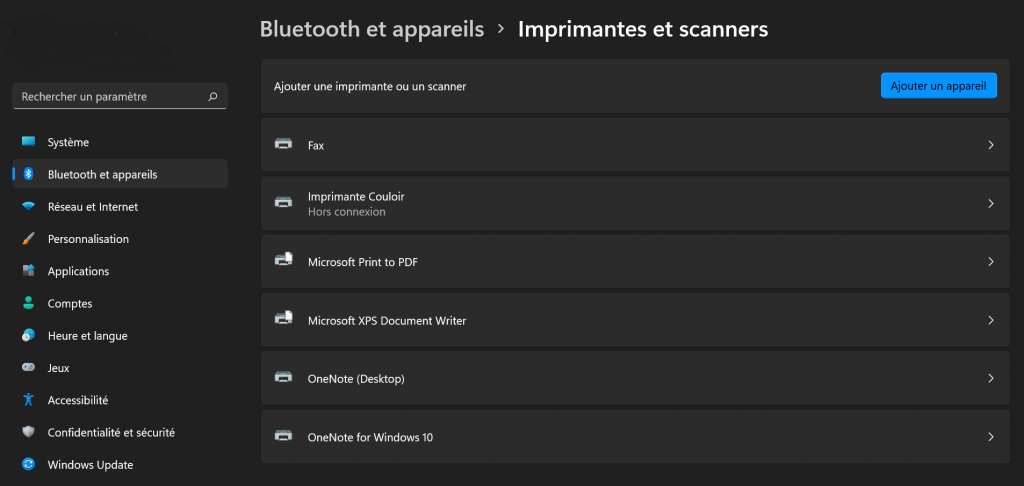Expand the OneNote for Windows 10 chevron
This screenshot has width=1024, height=486.
click(991, 437)
